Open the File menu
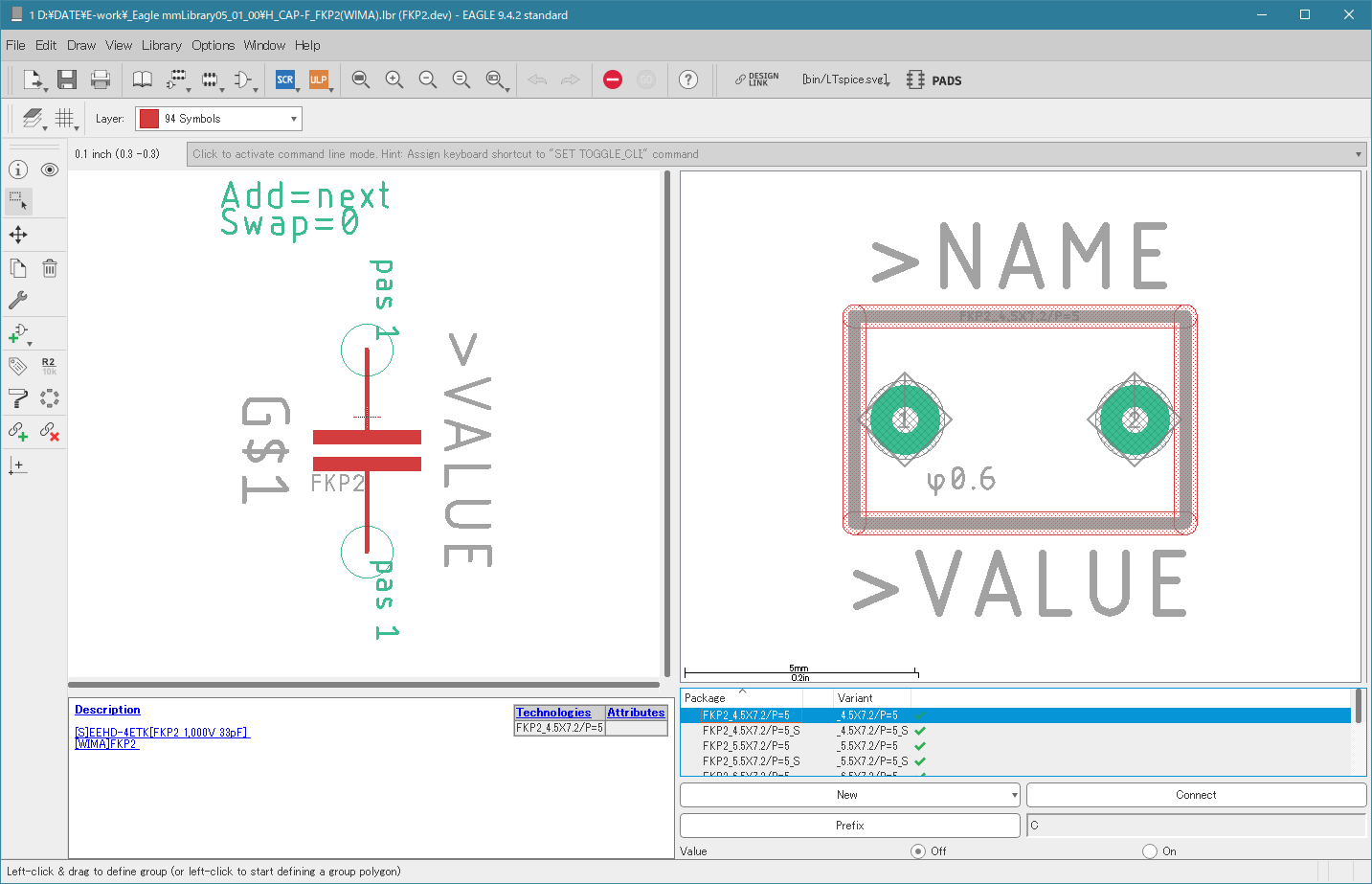The width and height of the screenshot is (1372, 884). [x=15, y=45]
